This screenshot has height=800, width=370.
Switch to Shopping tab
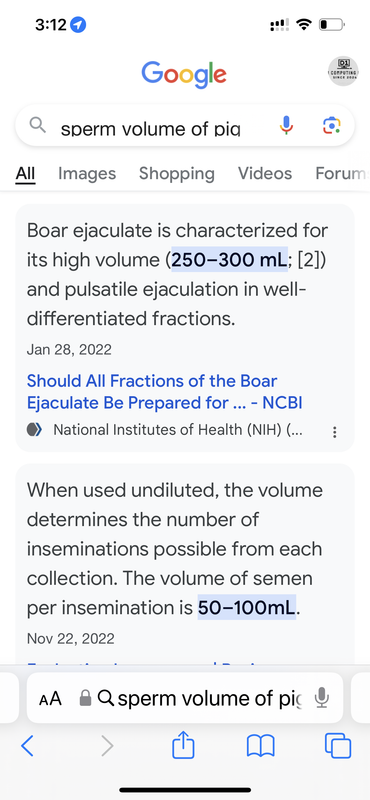[177, 173]
